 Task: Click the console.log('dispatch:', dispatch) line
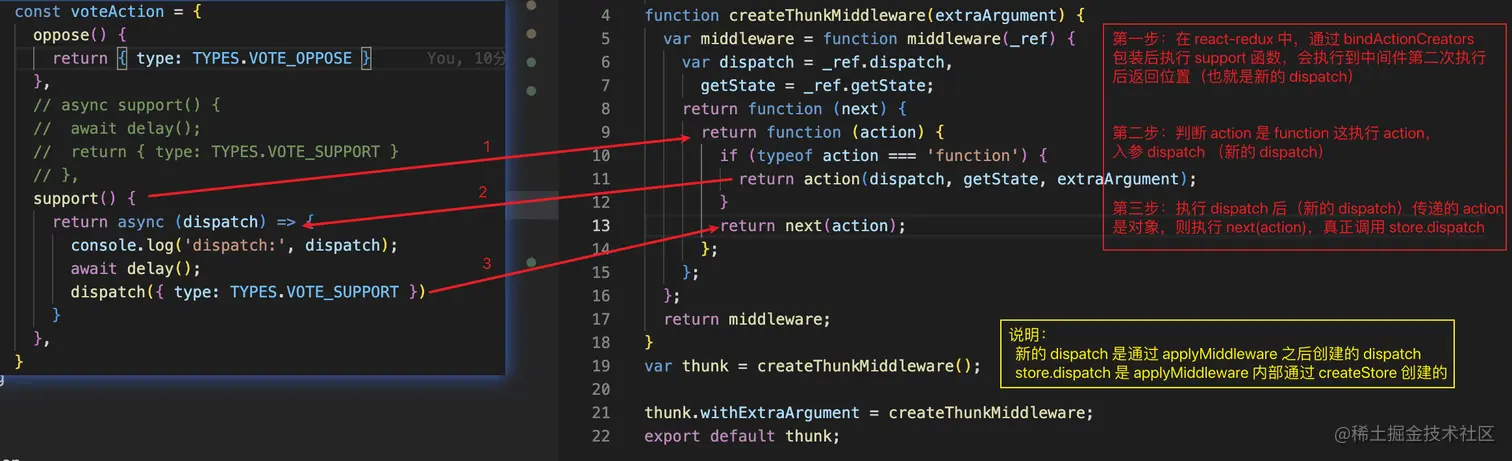(234, 245)
